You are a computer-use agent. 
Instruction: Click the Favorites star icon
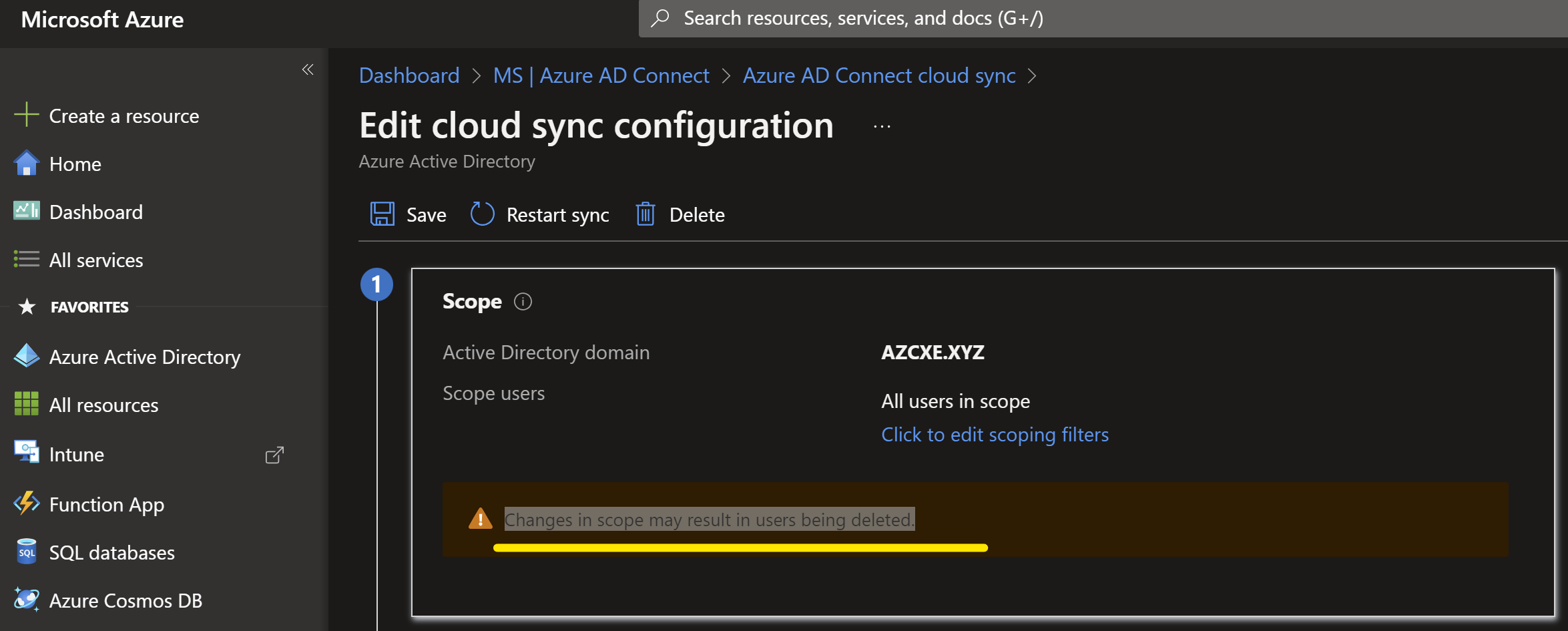click(27, 306)
